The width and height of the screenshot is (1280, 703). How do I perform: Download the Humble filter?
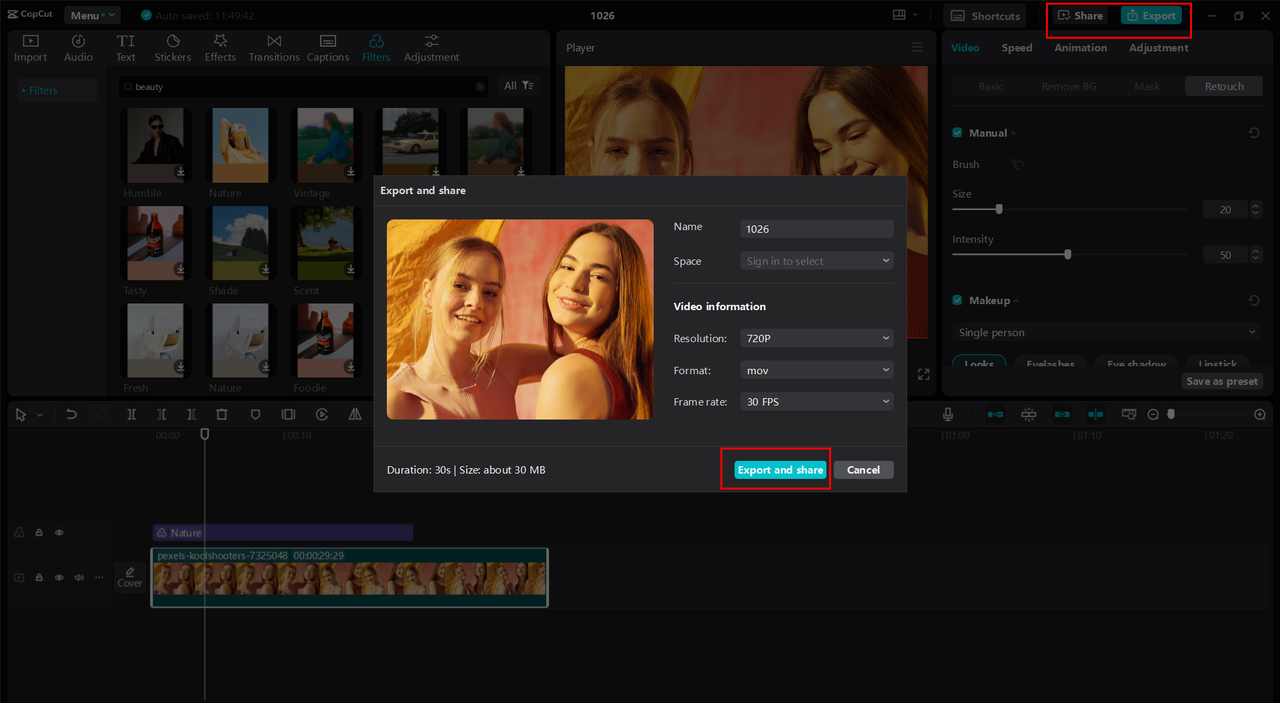181,172
